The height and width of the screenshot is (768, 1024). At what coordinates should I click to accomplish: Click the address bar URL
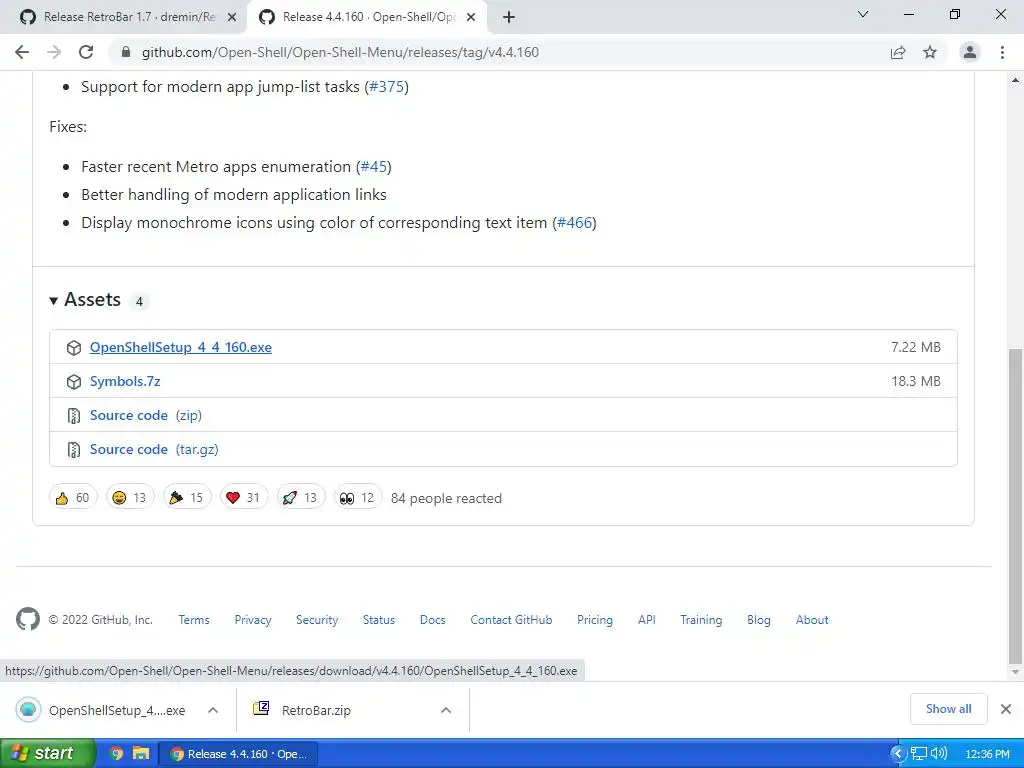[x=340, y=52]
